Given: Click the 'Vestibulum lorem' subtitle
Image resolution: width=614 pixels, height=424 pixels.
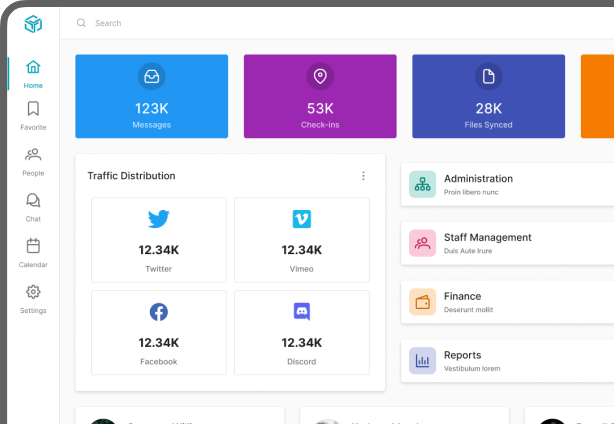Looking at the screenshot, I should coord(472,368).
